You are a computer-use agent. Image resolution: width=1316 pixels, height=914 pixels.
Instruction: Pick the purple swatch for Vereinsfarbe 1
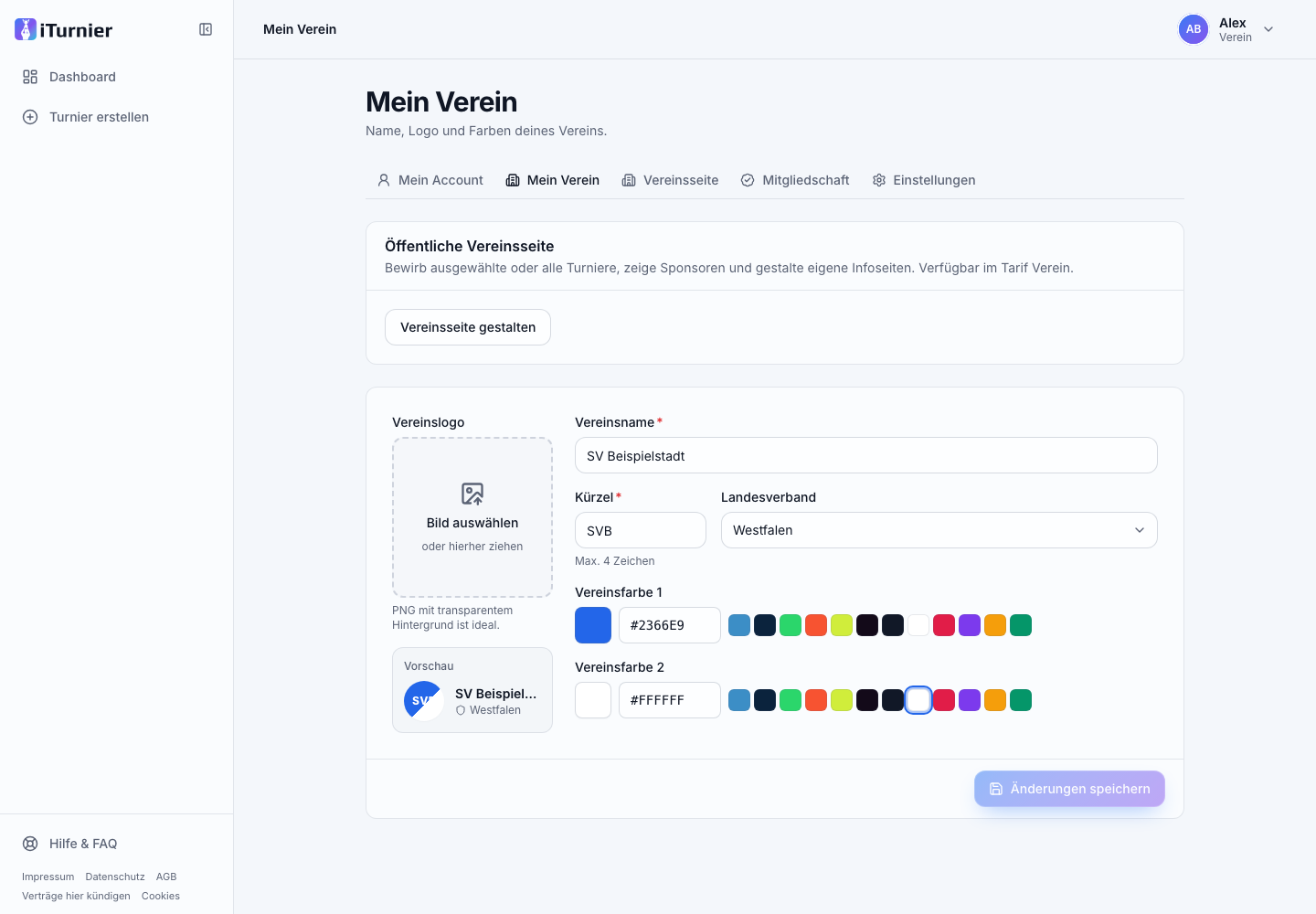(x=970, y=625)
